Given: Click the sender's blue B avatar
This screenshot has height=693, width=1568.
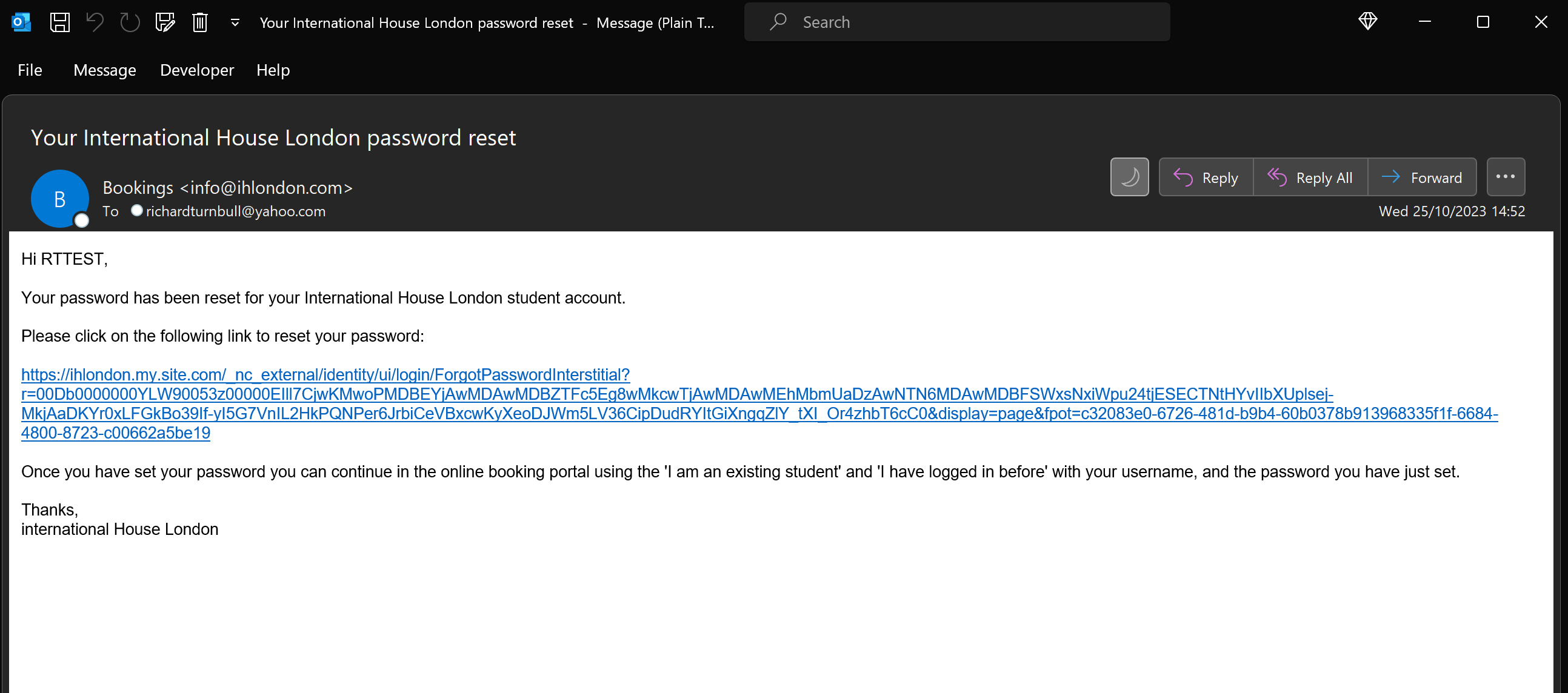Looking at the screenshot, I should point(59,199).
